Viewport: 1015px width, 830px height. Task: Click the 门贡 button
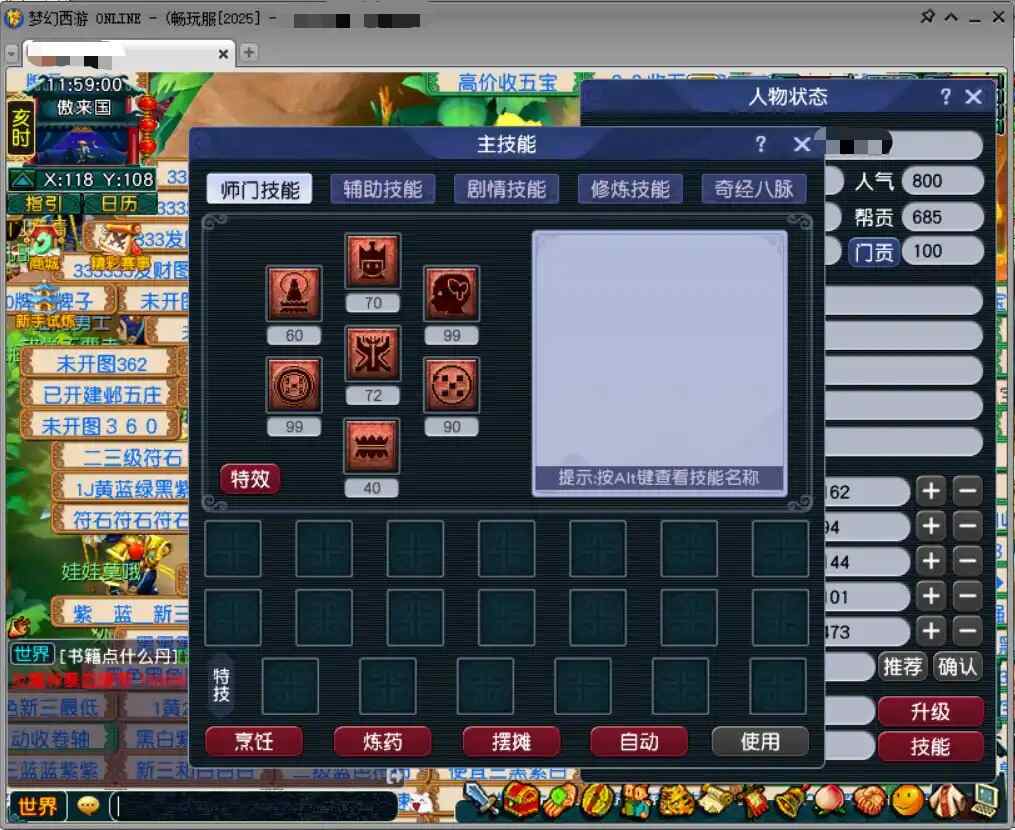coord(873,251)
